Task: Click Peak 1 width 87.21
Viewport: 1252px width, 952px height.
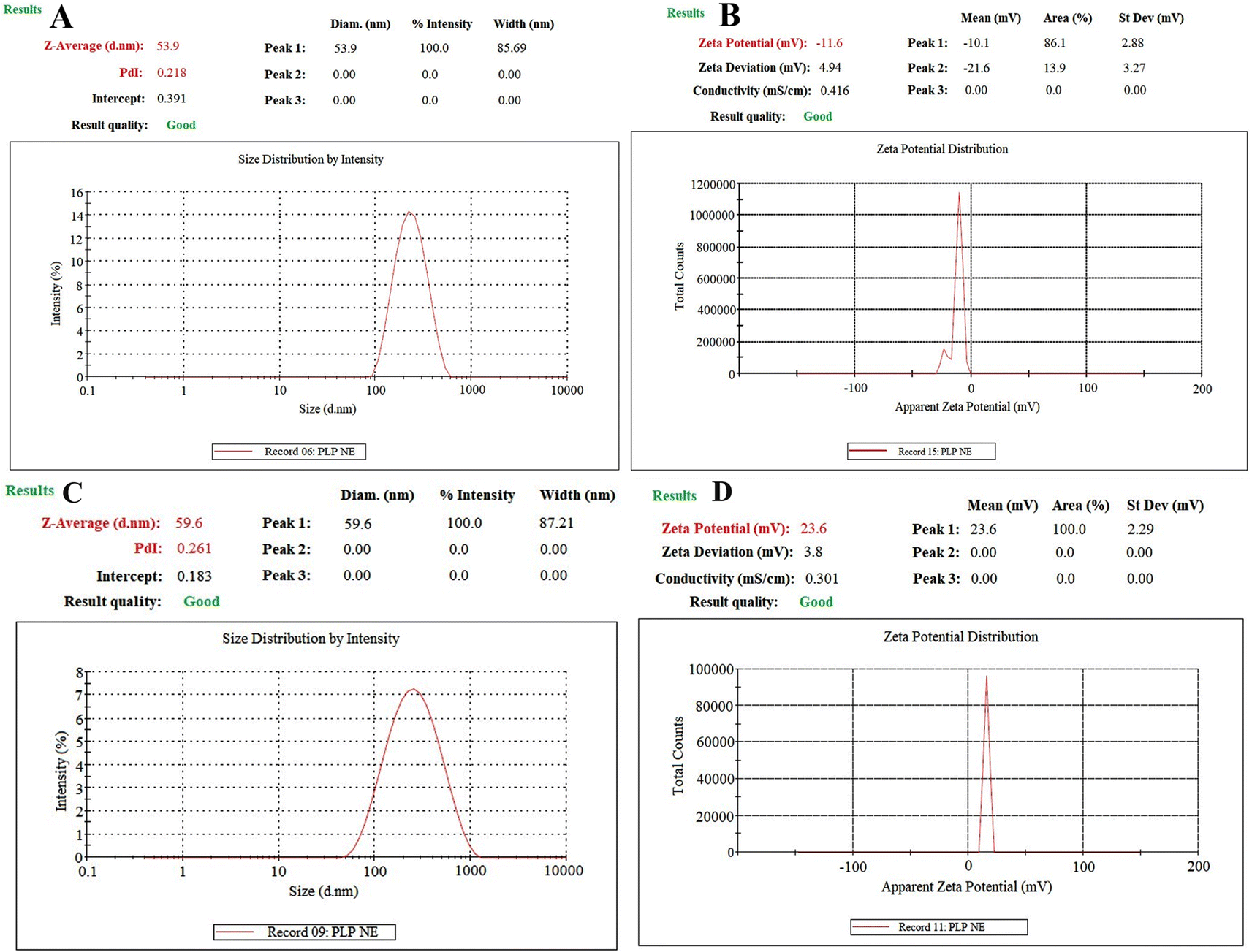Action: 556,523
